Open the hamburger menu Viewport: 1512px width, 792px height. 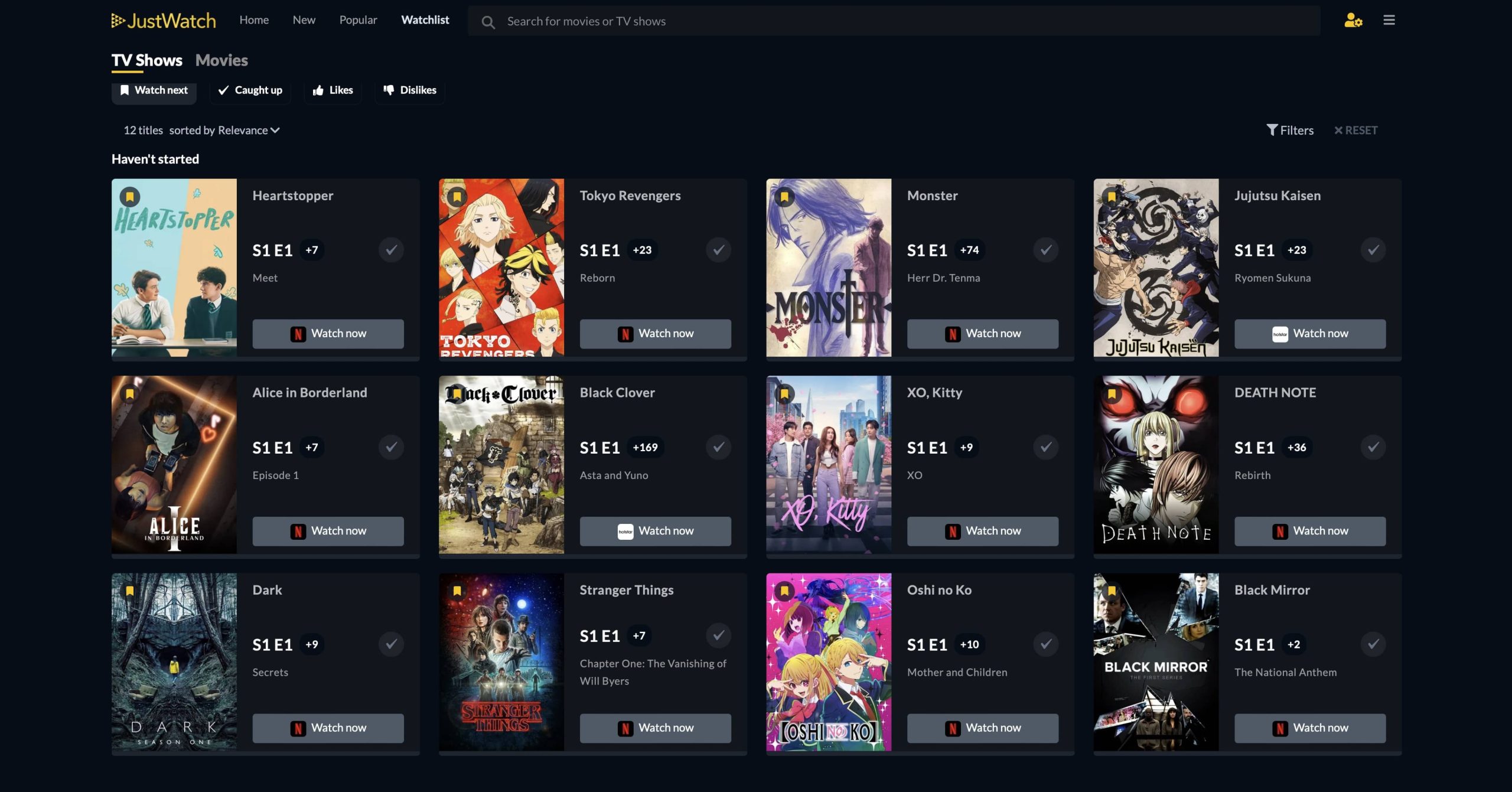tap(1389, 21)
